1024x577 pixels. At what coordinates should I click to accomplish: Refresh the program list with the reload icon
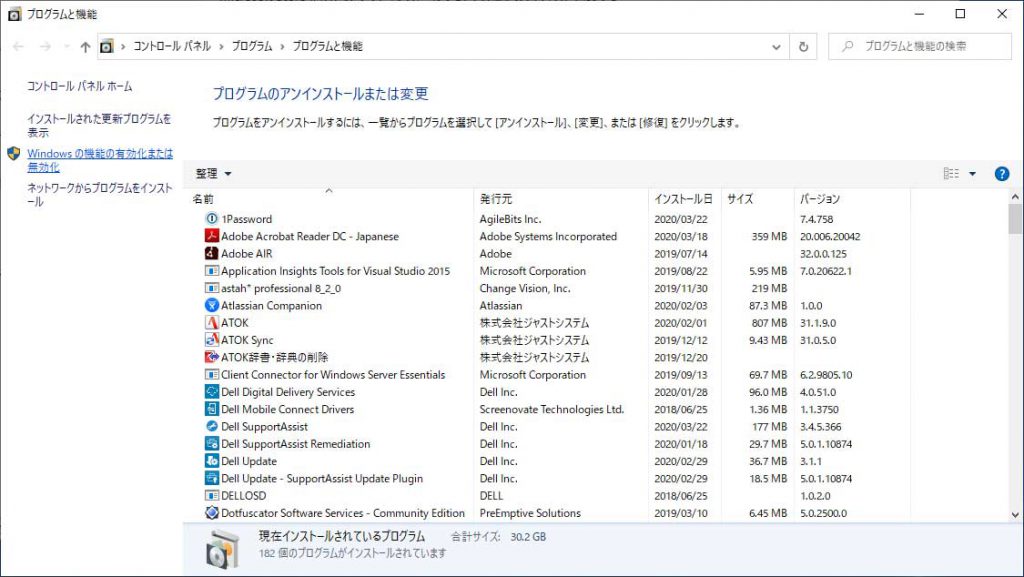pos(803,46)
